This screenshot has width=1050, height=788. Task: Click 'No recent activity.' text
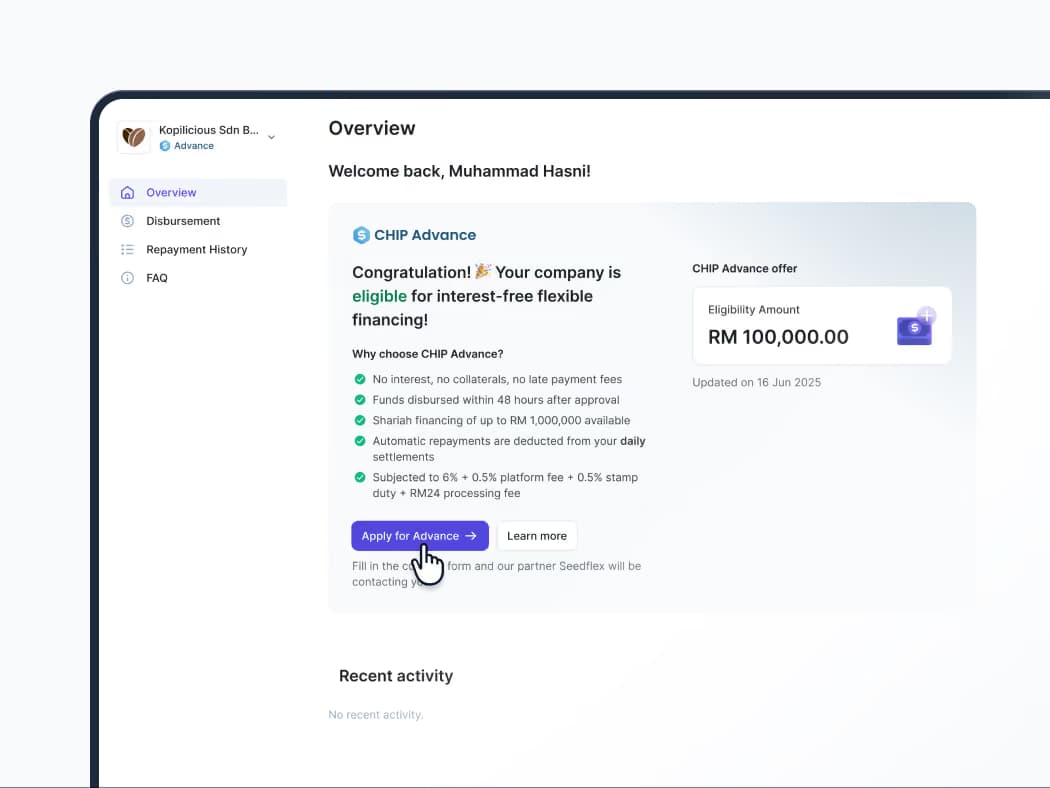click(376, 715)
